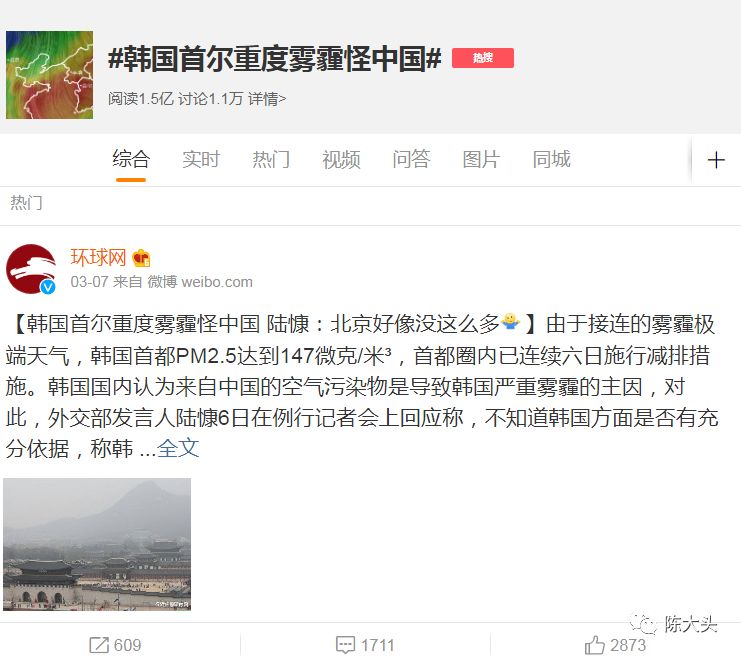Click the crown membership badge next to 环球网
Screen dimensions: 741x656
[141, 258]
